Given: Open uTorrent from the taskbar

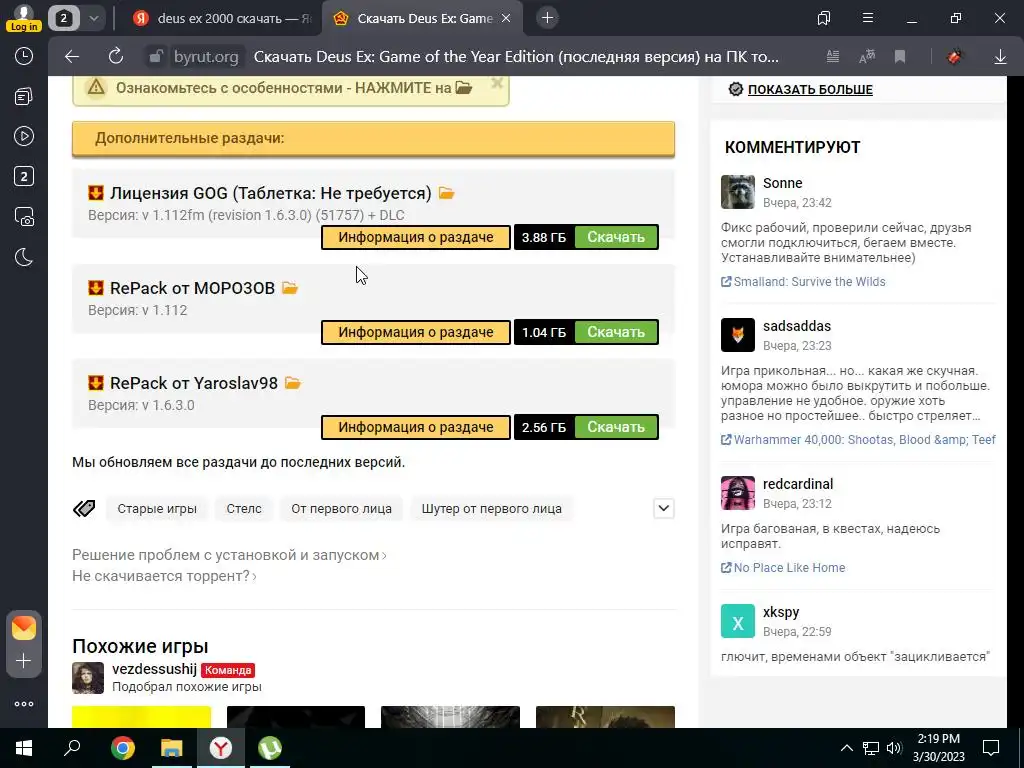Looking at the screenshot, I should tap(270, 748).
